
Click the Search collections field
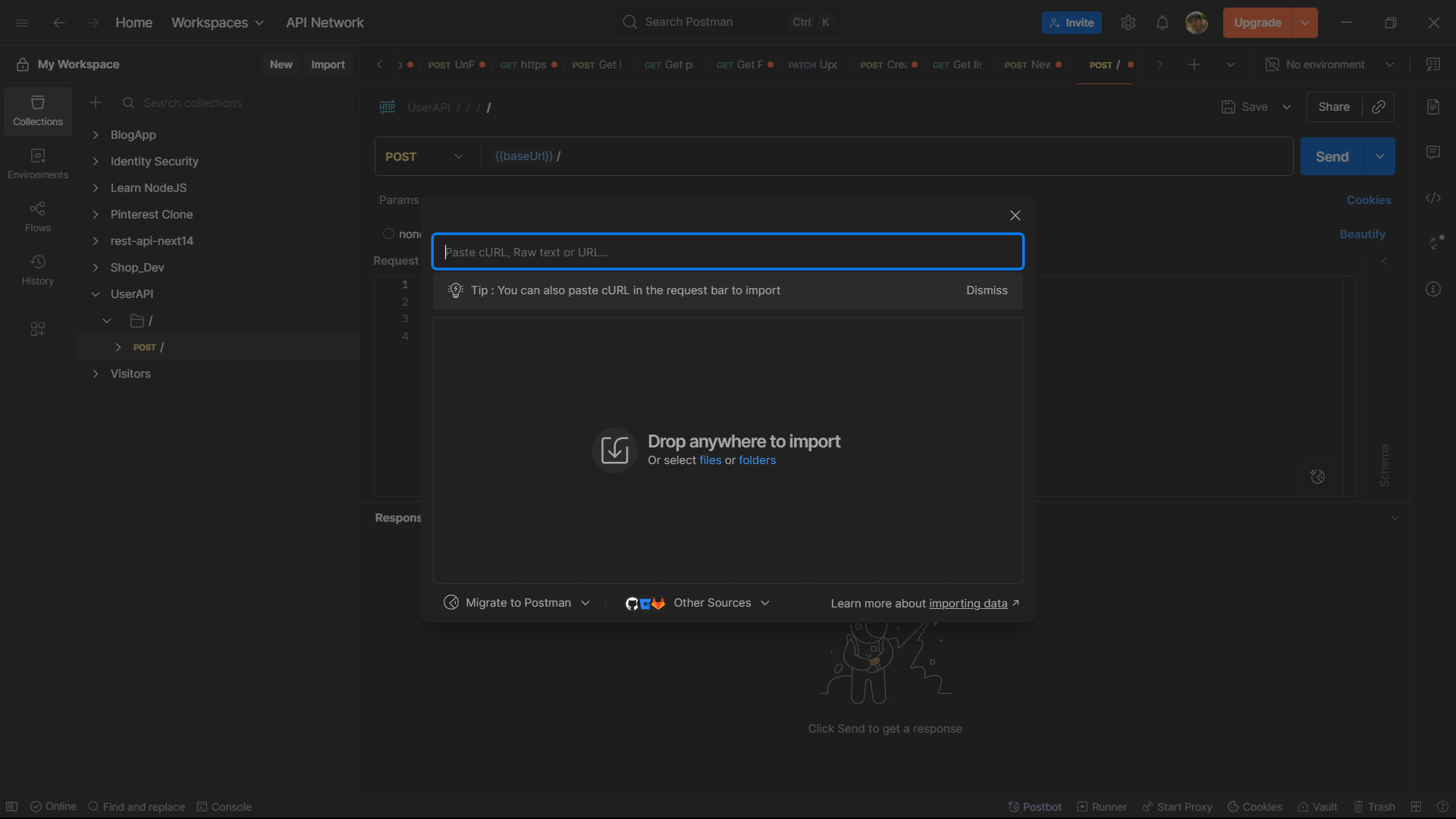tap(233, 102)
